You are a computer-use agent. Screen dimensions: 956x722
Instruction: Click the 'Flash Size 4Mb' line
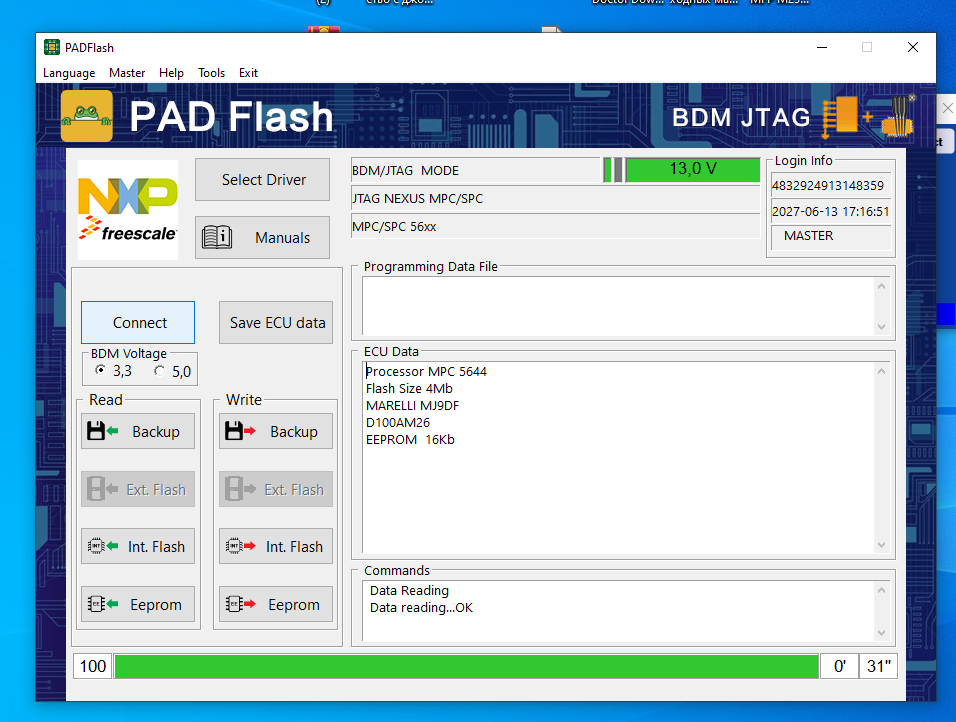pos(409,388)
